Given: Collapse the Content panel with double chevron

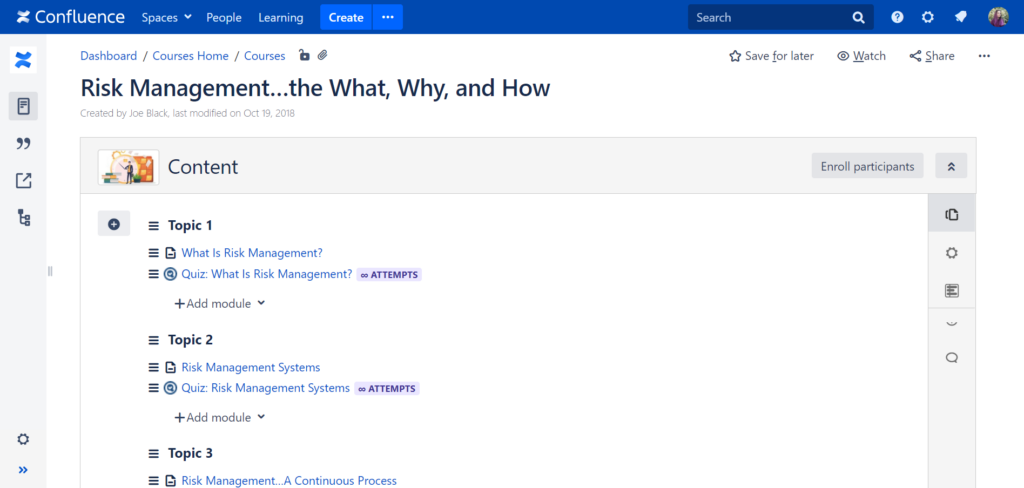Looking at the screenshot, I should tap(951, 166).
